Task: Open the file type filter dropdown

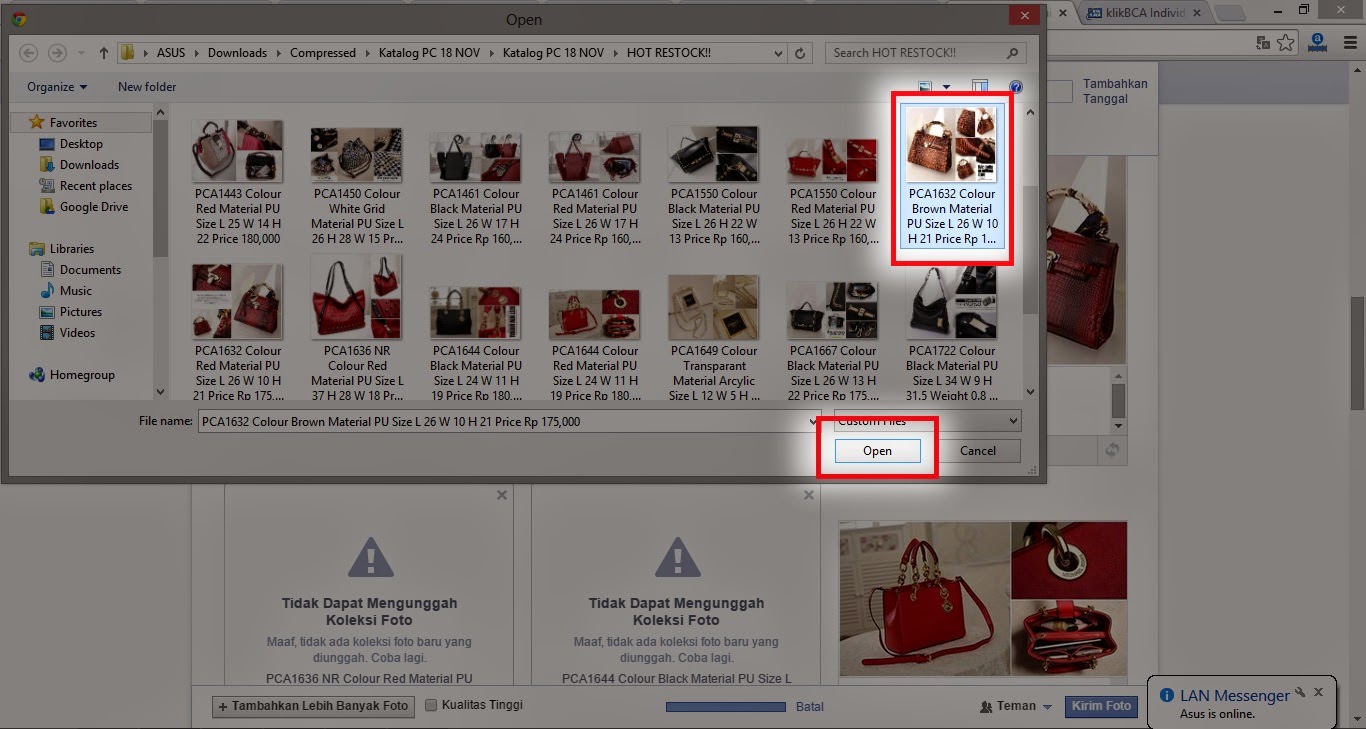Action: (927, 421)
